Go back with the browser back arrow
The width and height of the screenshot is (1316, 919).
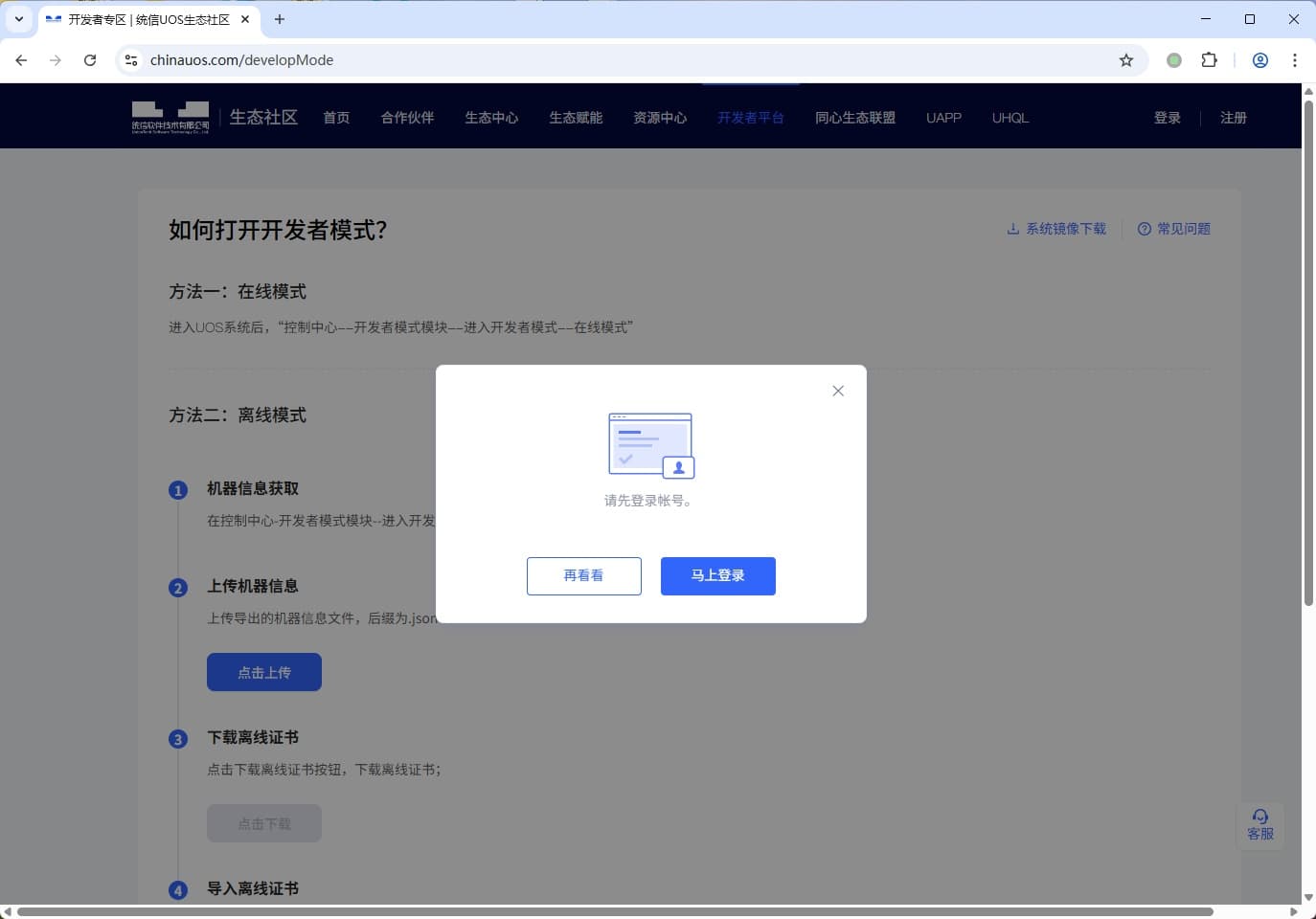point(21,60)
